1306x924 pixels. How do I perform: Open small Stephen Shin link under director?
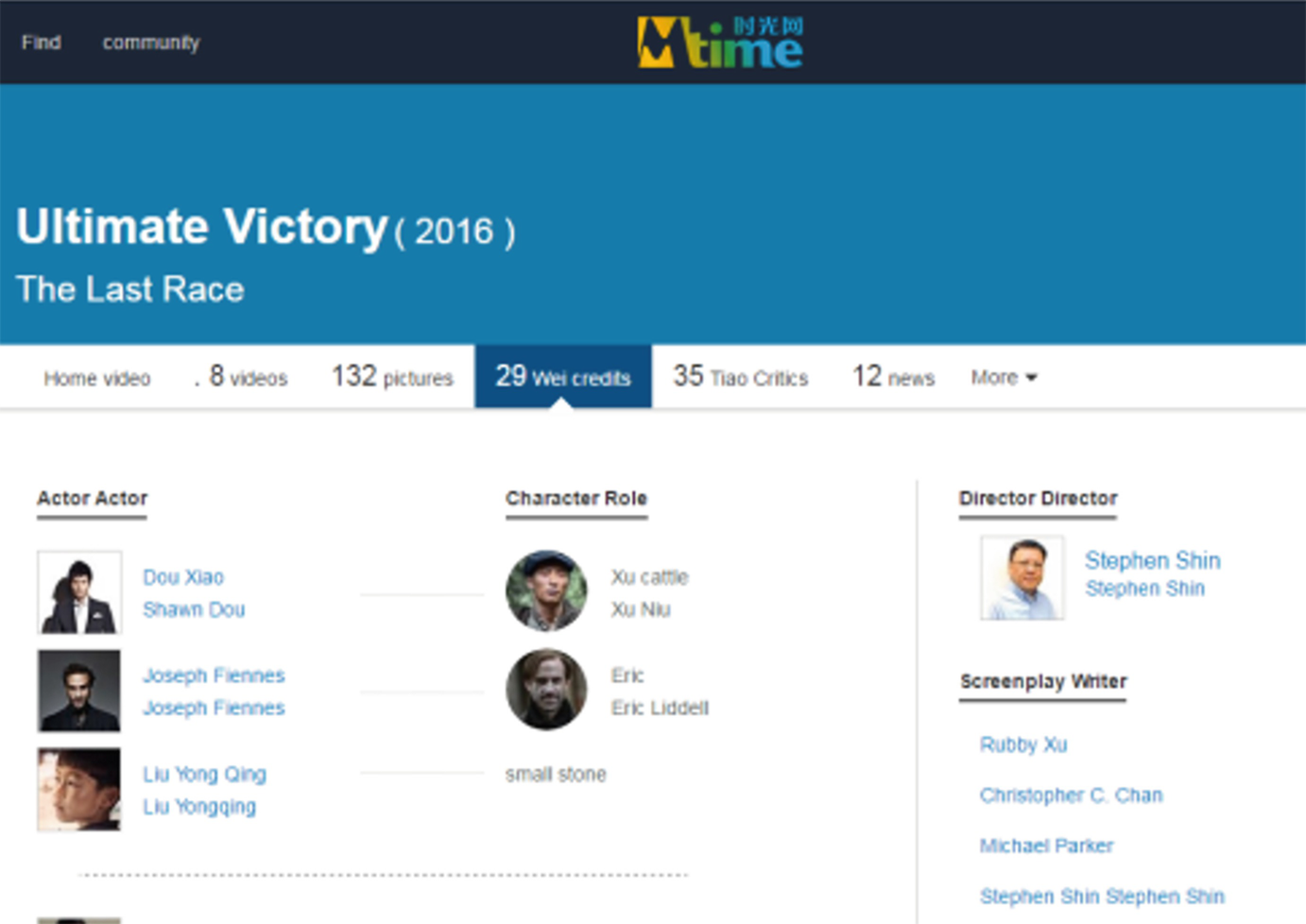[1145, 589]
